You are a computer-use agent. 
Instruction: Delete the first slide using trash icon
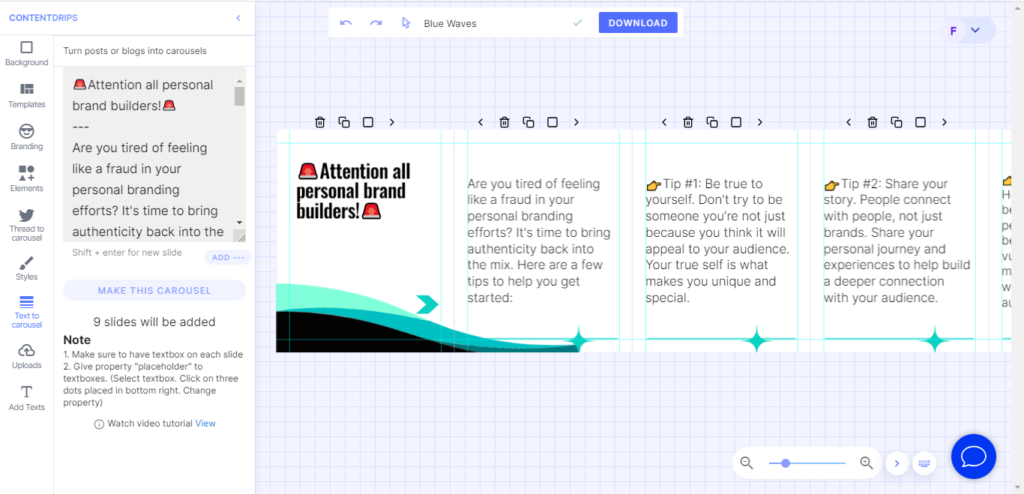tap(320, 122)
